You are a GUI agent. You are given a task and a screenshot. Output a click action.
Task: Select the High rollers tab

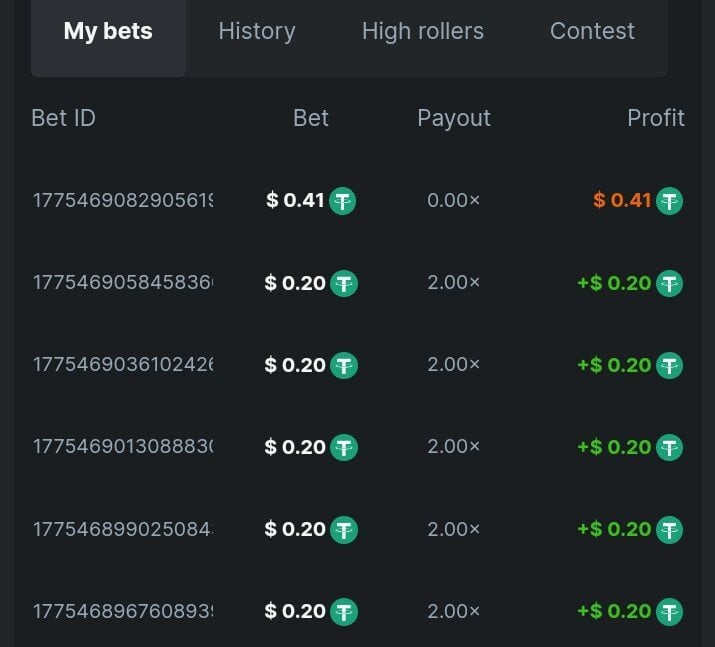423,32
